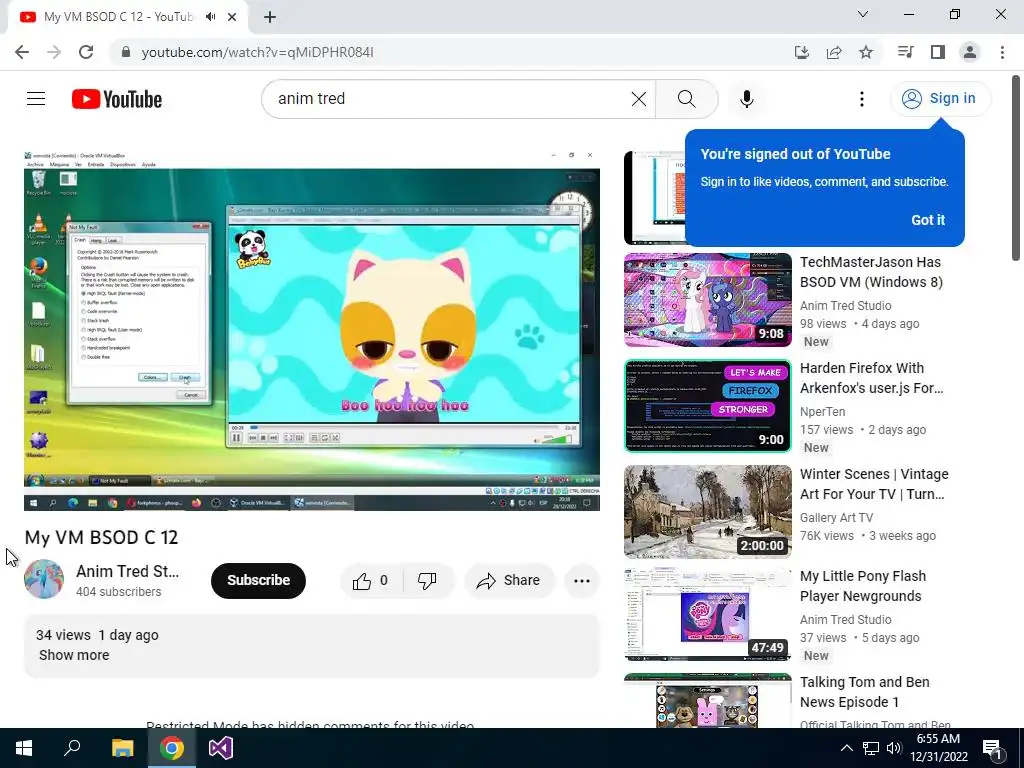Open Chrome three-dot menu
This screenshot has height=768, width=1024.
tap(1002, 52)
